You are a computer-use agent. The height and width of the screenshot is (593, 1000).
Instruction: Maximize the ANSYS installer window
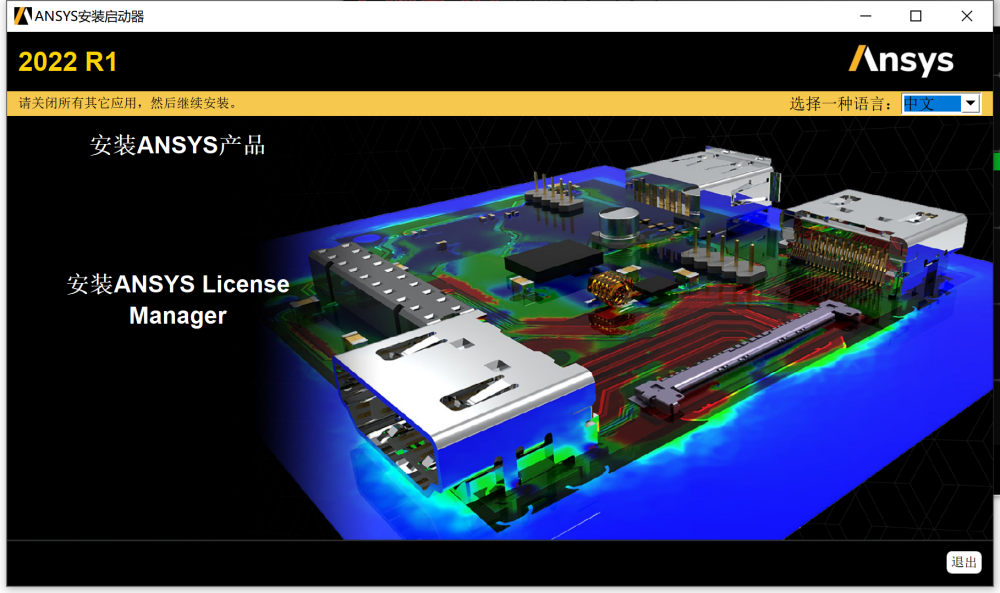pos(916,16)
